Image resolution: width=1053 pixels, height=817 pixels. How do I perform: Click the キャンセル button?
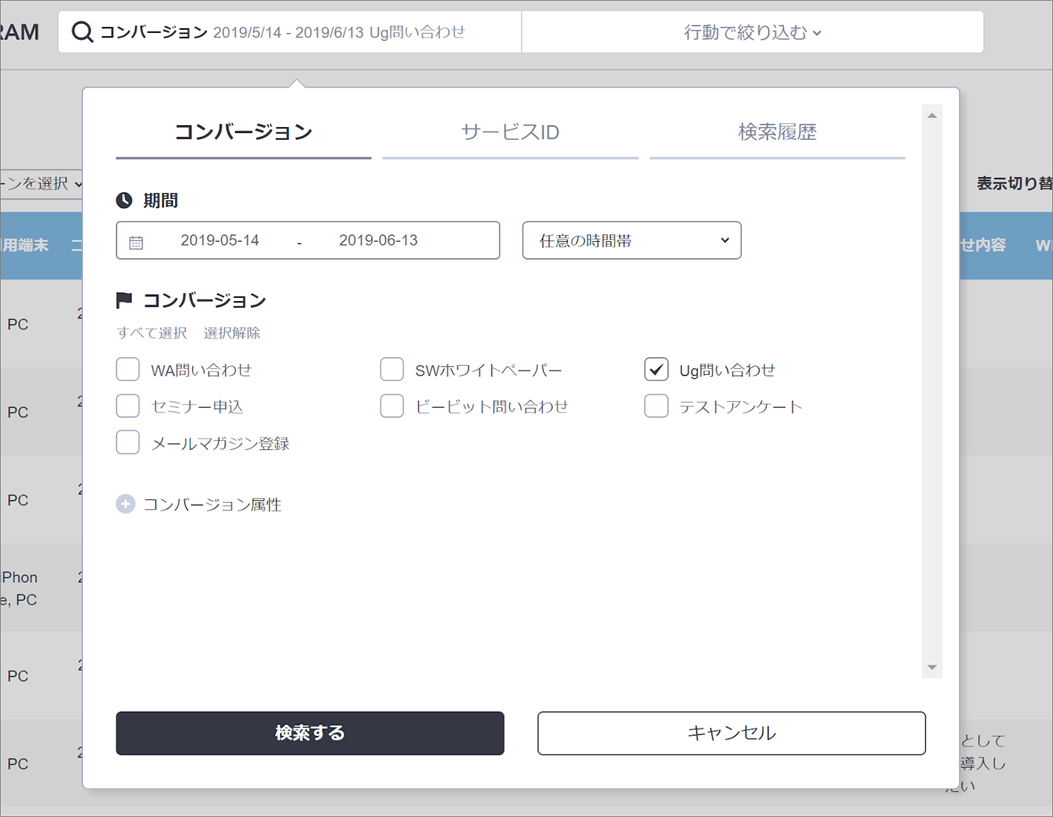click(731, 733)
